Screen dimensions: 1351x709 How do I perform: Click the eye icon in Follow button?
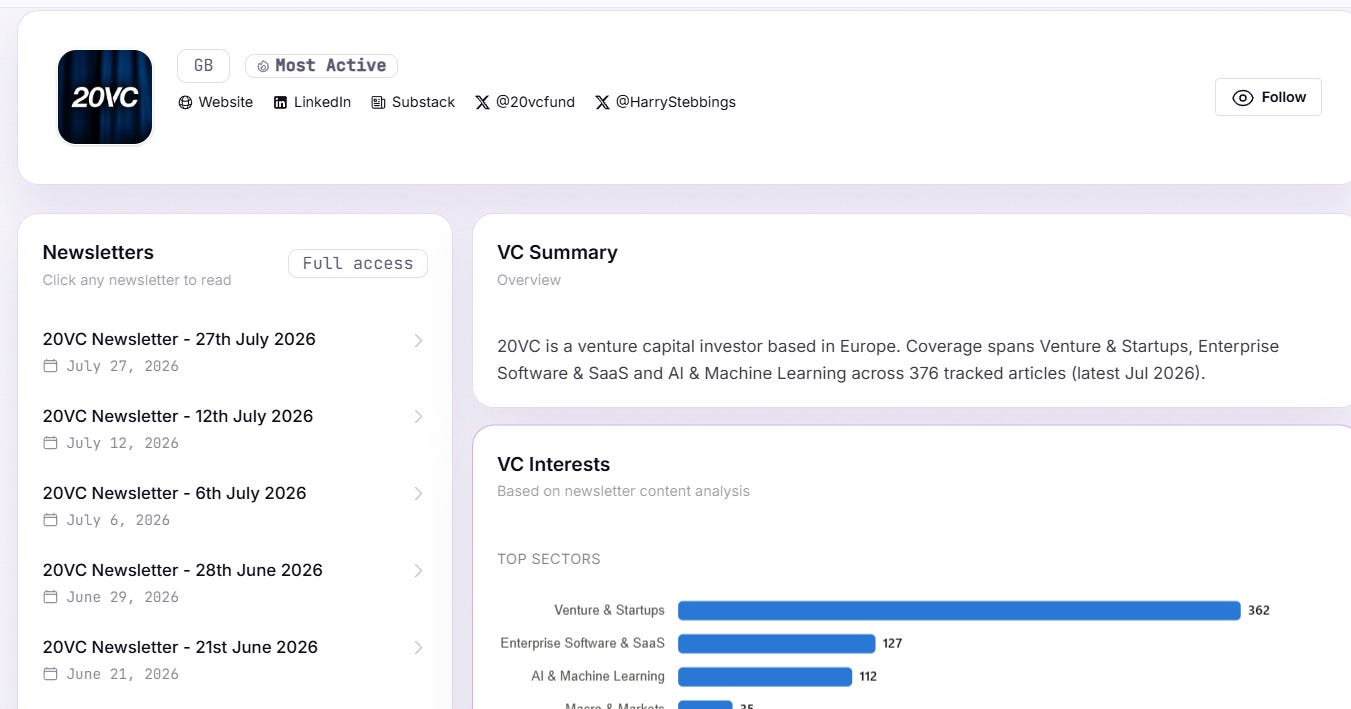(x=1243, y=97)
